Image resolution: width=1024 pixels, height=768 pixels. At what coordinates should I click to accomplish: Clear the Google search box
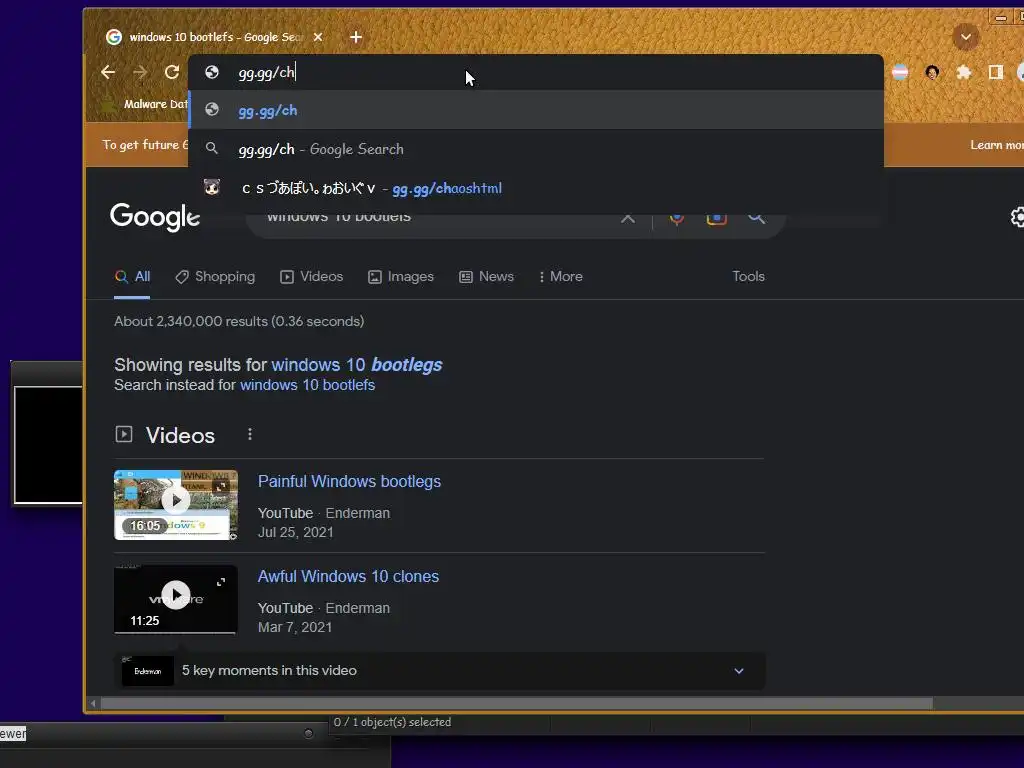point(628,217)
